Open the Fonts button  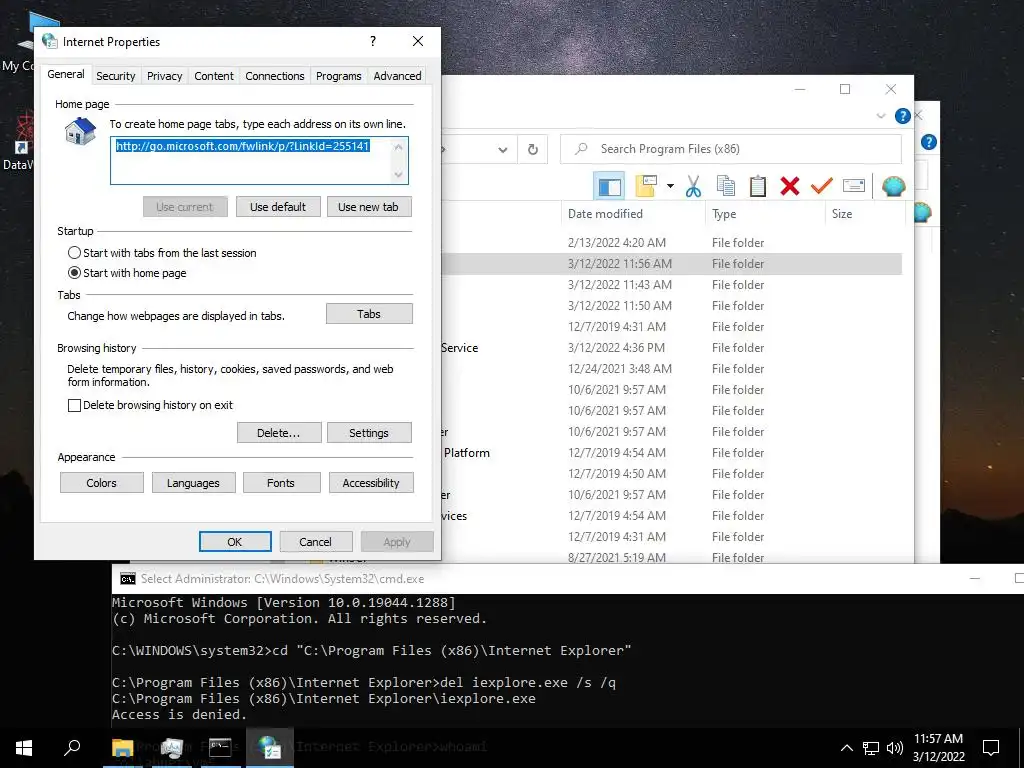pos(281,483)
